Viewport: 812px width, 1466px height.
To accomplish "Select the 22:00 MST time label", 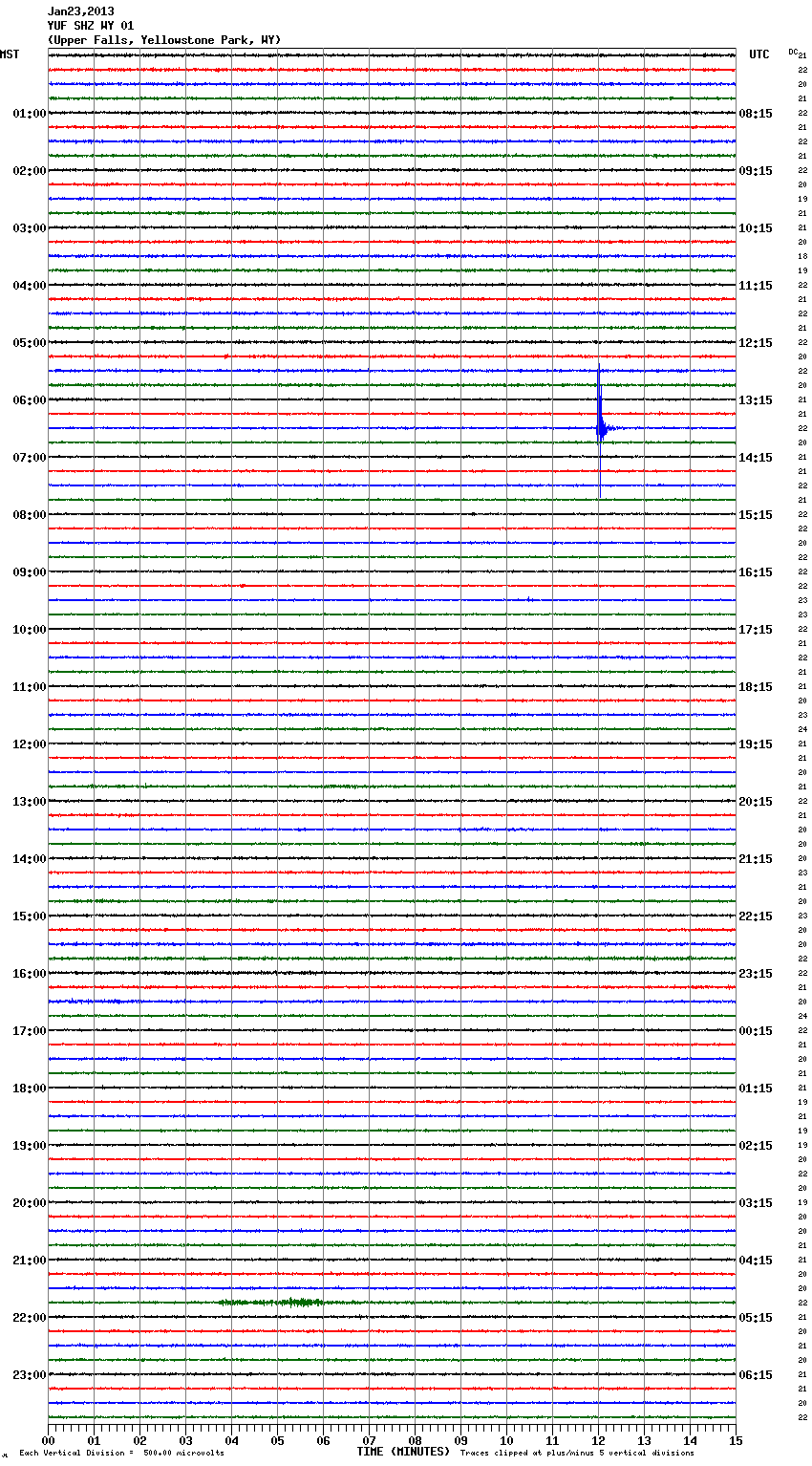I will click(30, 1318).
